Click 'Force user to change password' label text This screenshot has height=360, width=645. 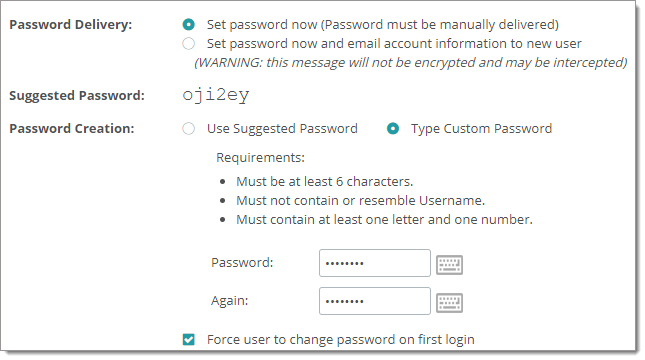pos(341,340)
